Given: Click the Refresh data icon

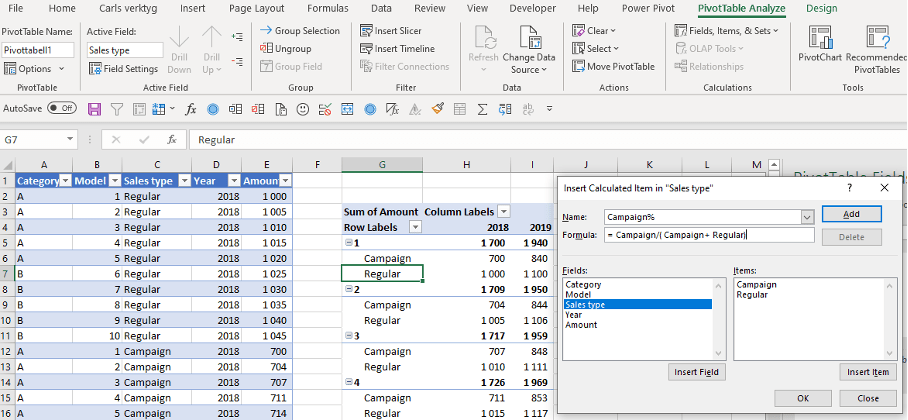Looking at the screenshot, I should pyautogui.click(x=482, y=39).
